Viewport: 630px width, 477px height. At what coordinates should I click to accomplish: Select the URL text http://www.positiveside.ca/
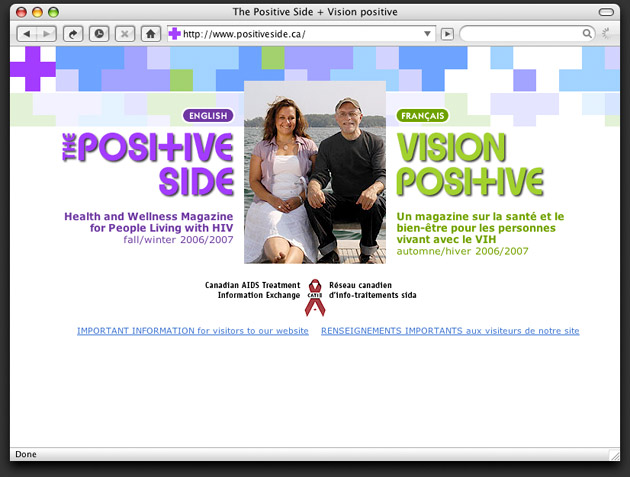point(244,34)
